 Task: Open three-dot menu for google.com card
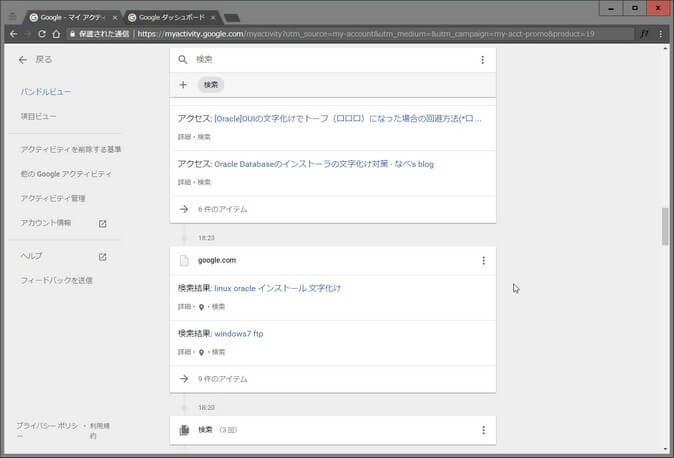pyautogui.click(x=482, y=261)
